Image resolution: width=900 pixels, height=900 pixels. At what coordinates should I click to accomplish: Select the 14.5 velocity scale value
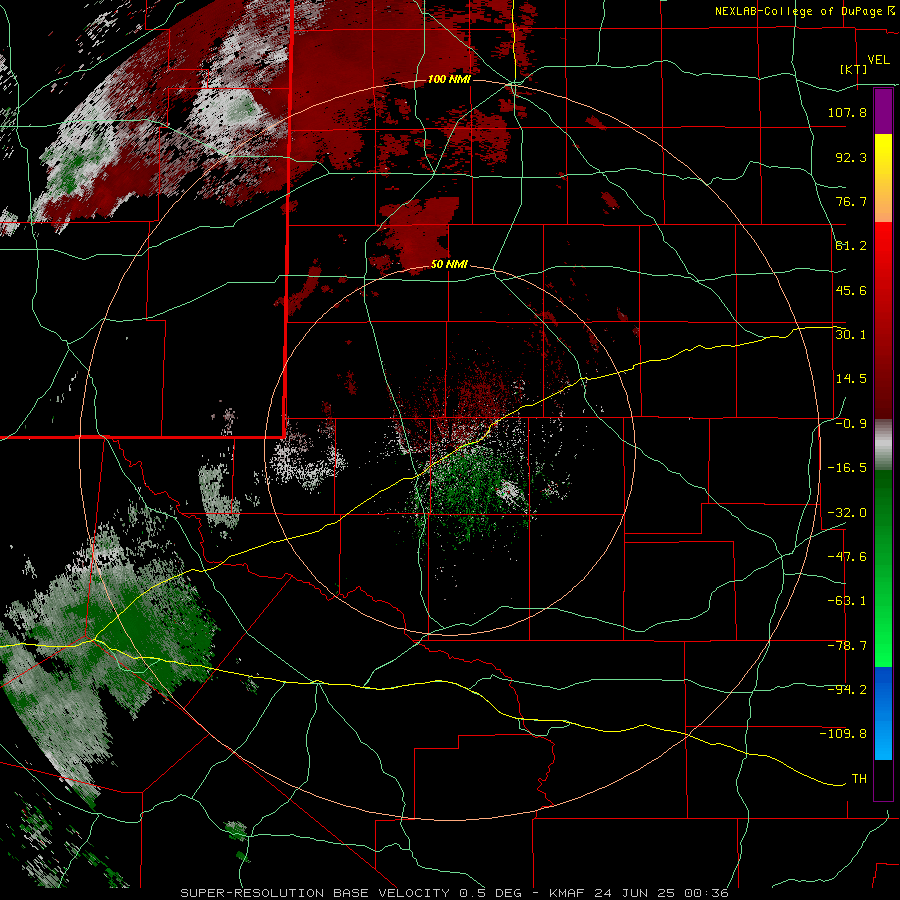click(851, 379)
